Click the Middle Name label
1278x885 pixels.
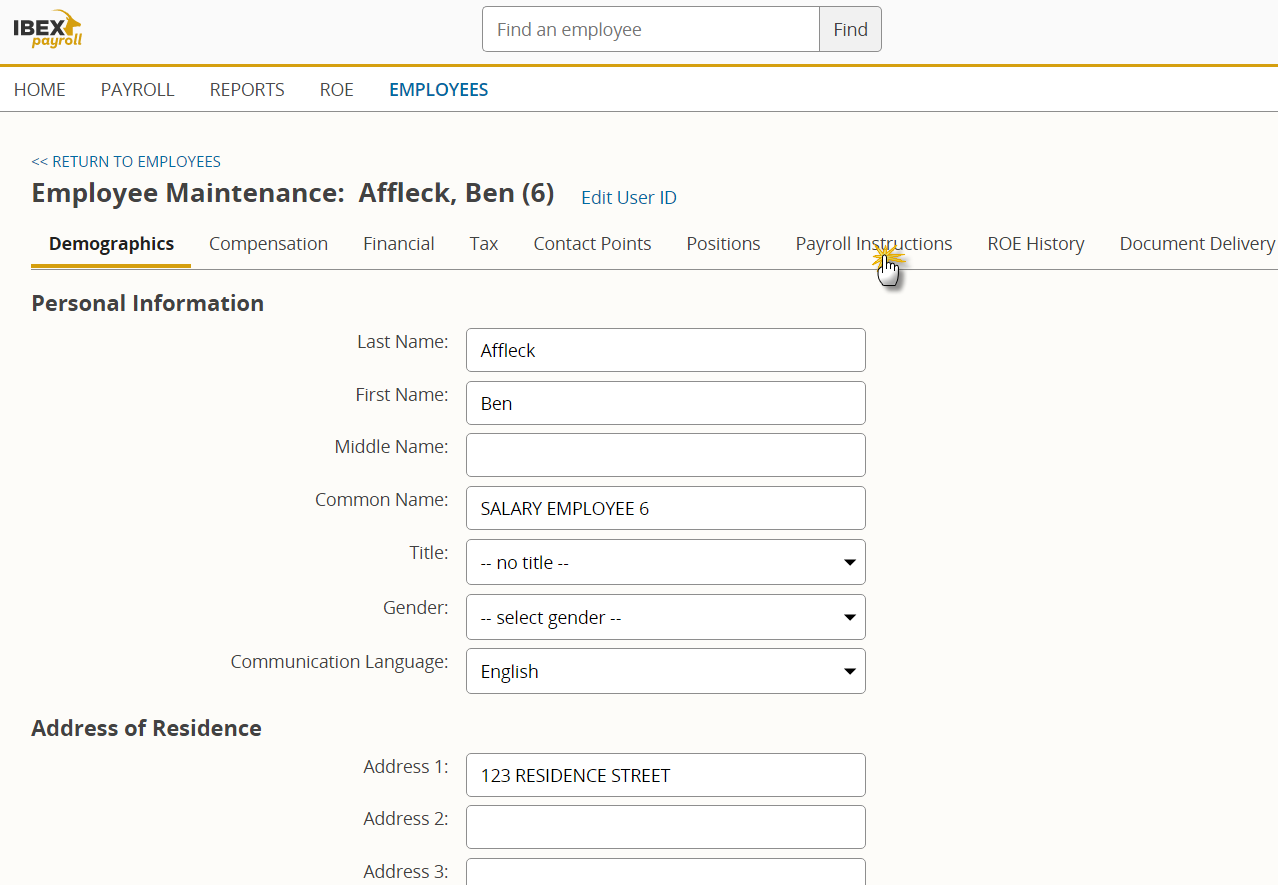click(x=392, y=447)
